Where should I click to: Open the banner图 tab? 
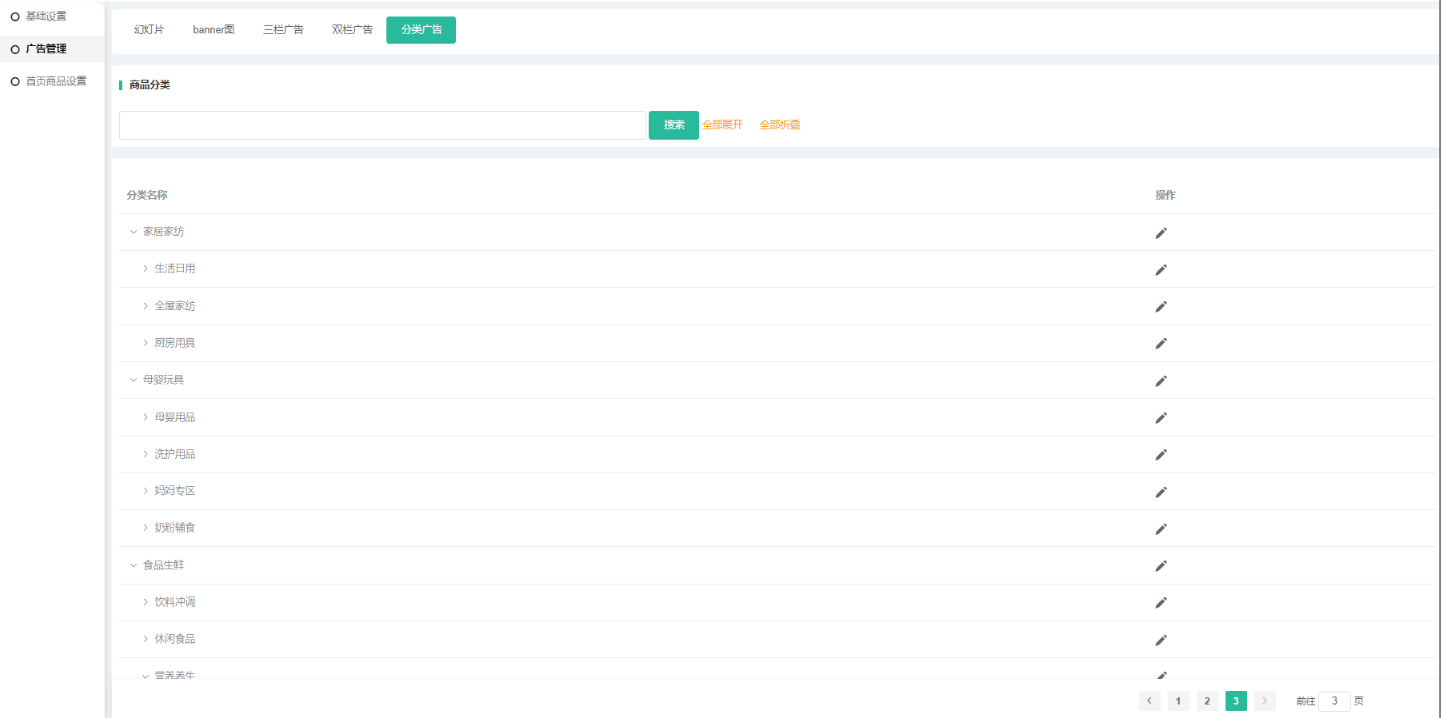[x=213, y=30]
